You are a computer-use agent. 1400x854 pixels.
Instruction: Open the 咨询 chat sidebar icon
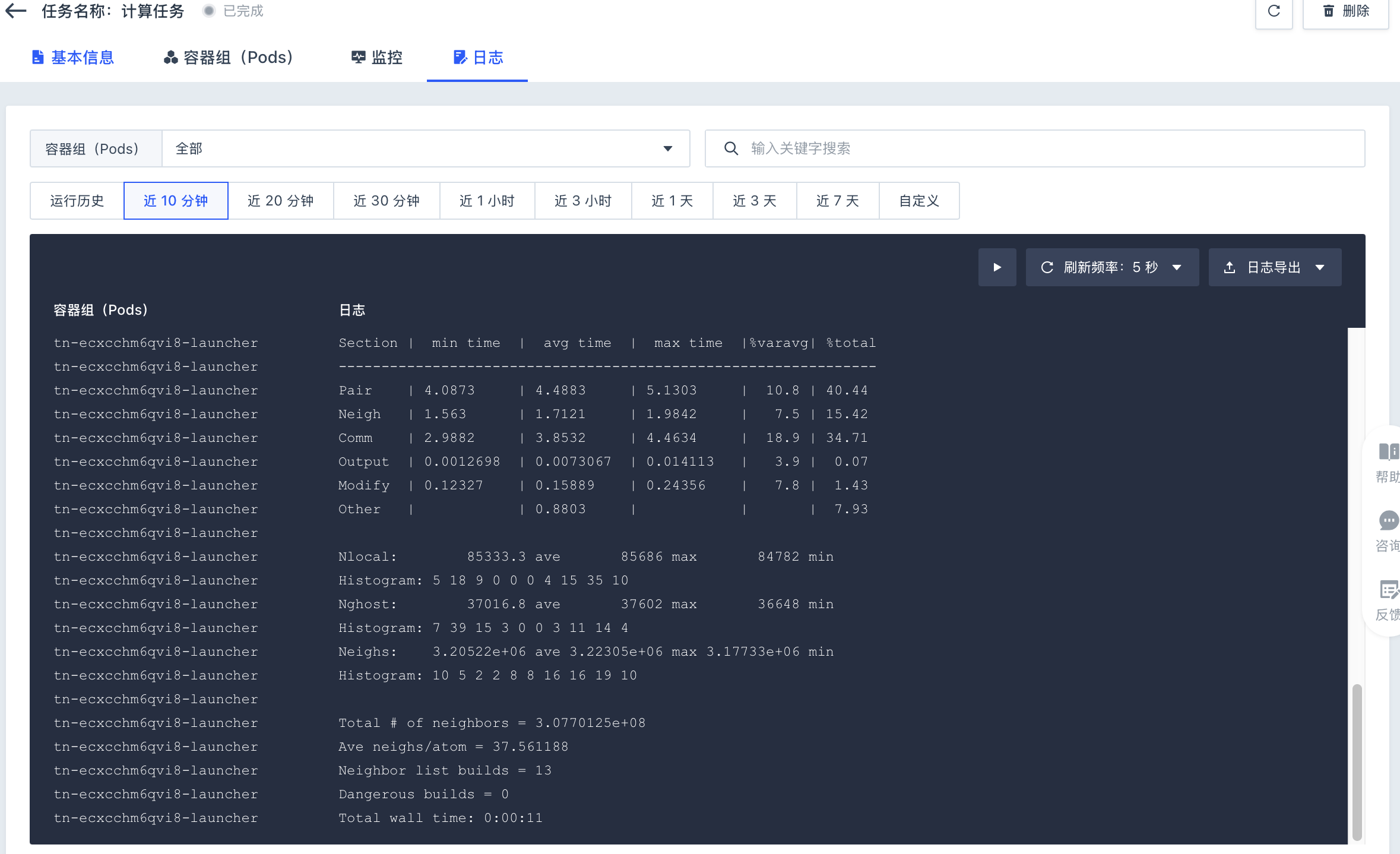(x=1388, y=531)
